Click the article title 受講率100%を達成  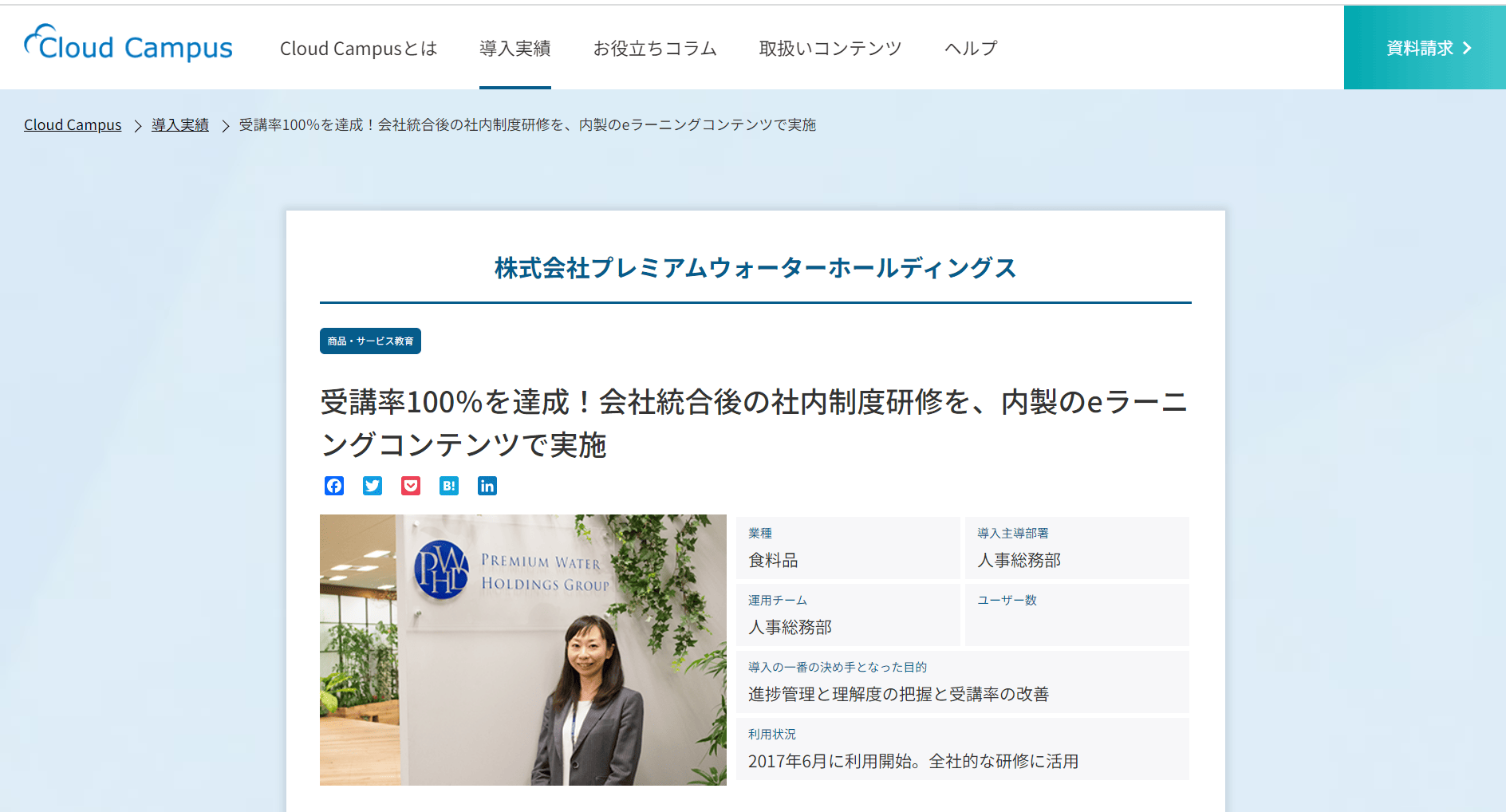pyautogui.click(x=755, y=424)
